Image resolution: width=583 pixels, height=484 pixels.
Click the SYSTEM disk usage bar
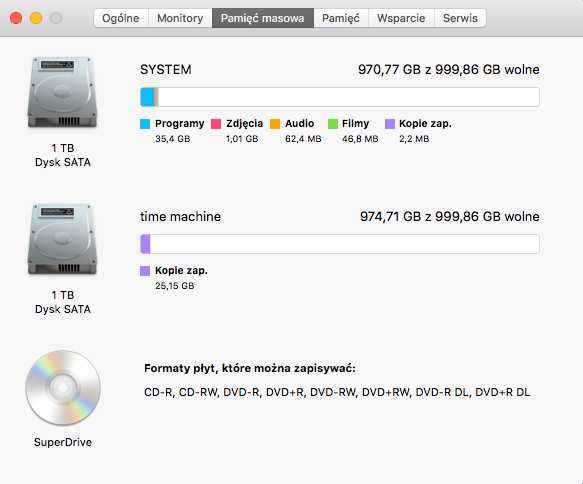340,97
